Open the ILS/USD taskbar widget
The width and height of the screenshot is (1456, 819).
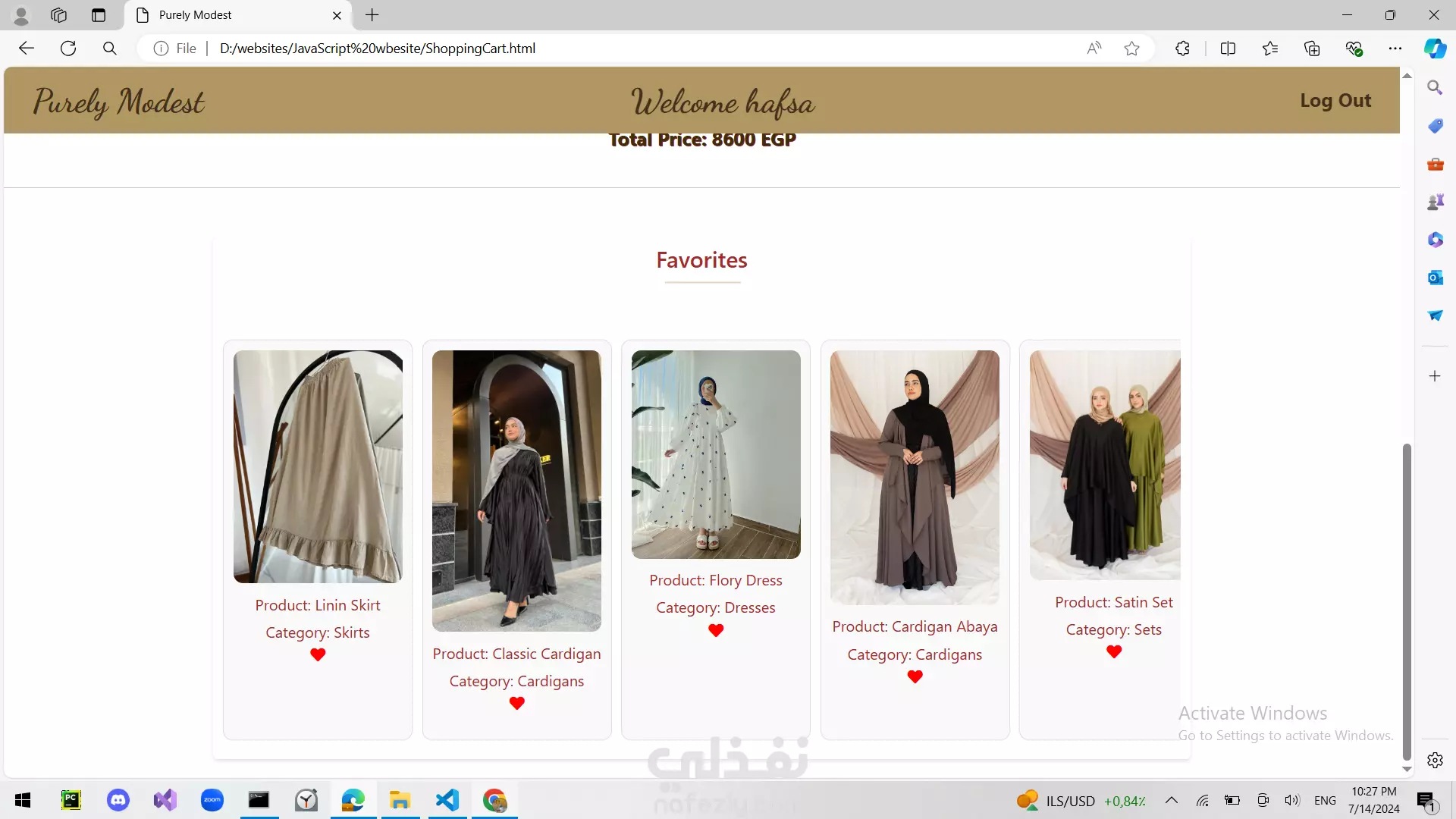click(x=1081, y=801)
